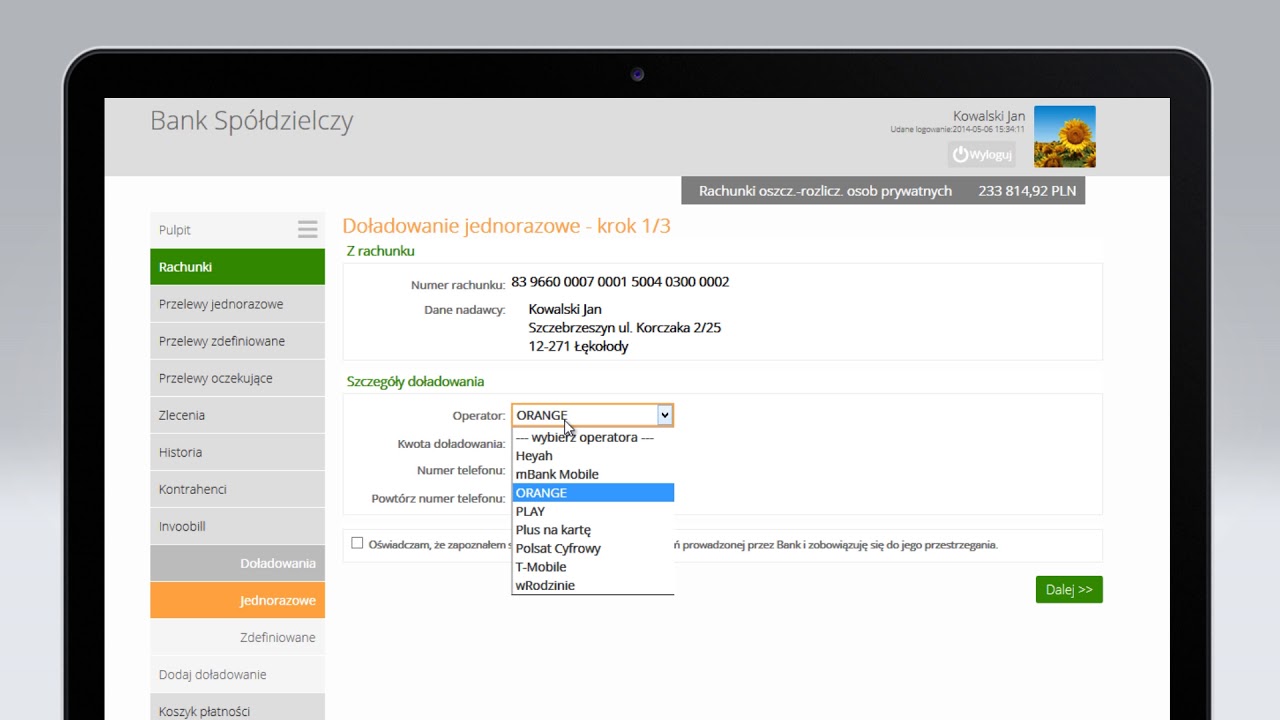Click the user name Kowalski Jan in header
The width and height of the screenshot is (1280, 720).
(989, 116)
